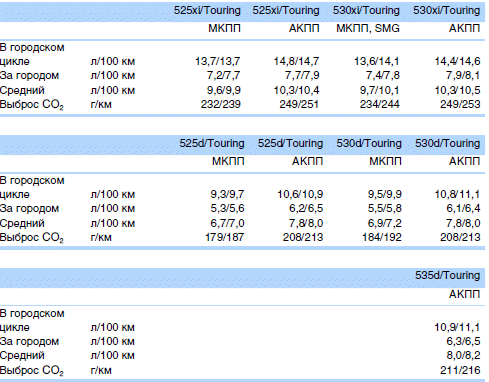Select the CO2 emission value 232/239

click(x=220, y=104)
